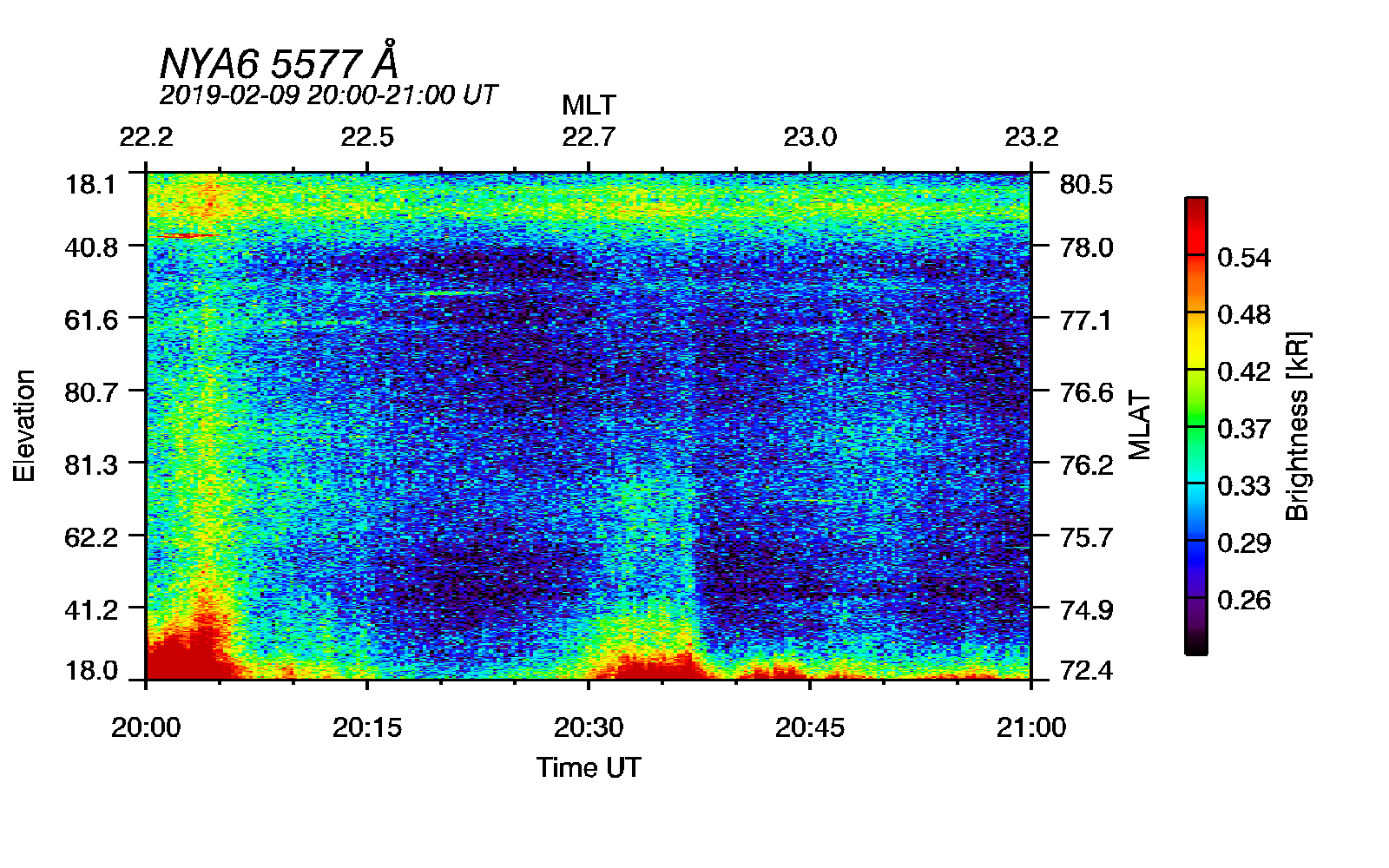Click colorbar value '0.48'

click(1244, 314)
